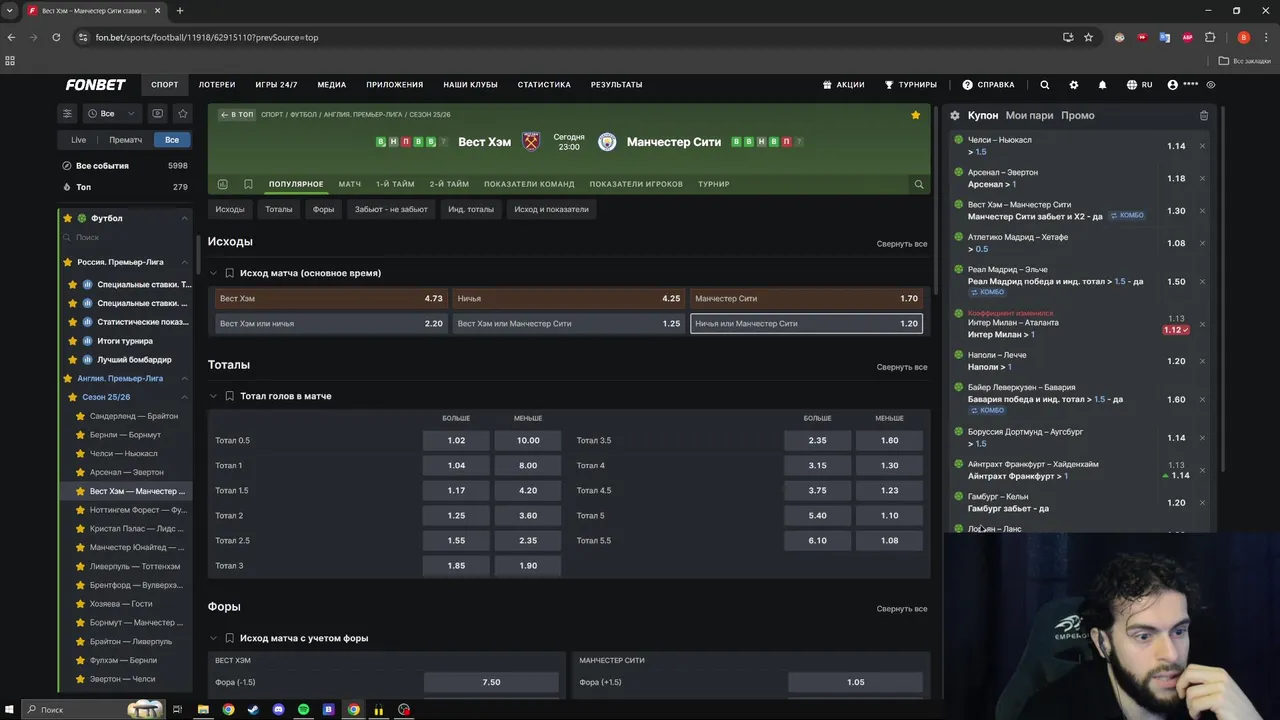Open match statistics chart icon
Viewport: 1280px width, 720px height.
222,184
